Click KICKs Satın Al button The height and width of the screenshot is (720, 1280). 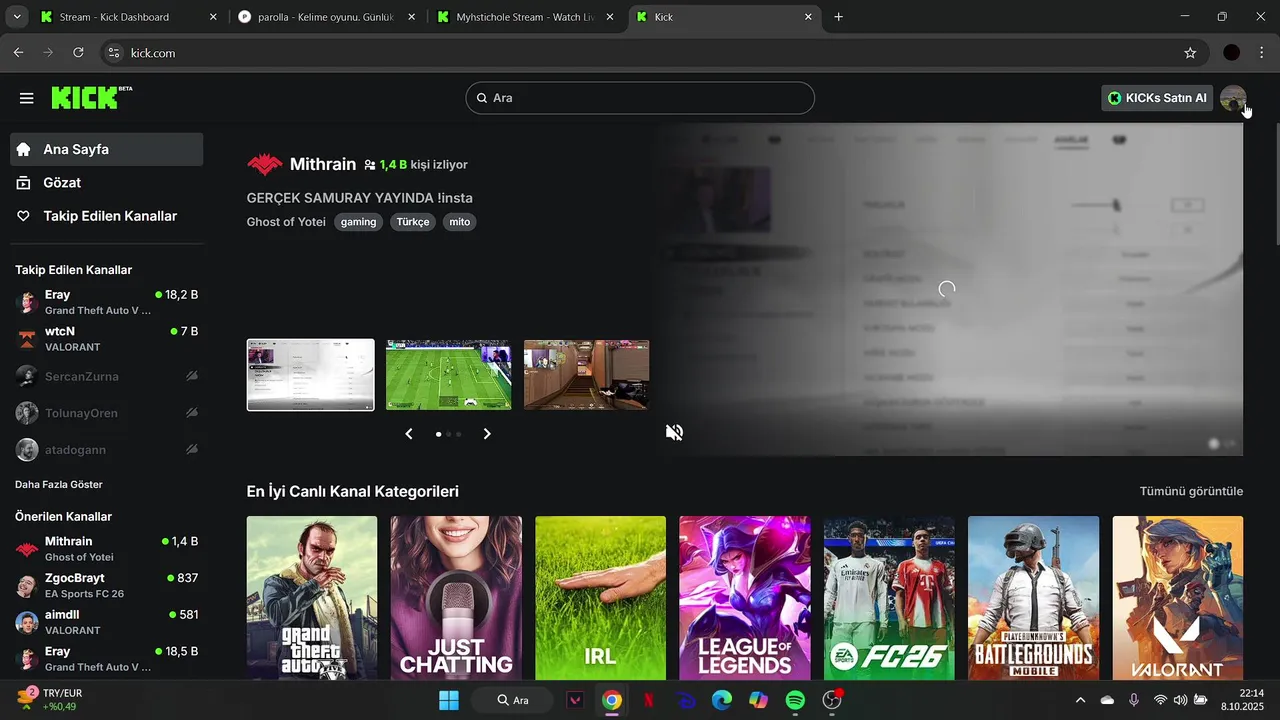click(1157, 98)
